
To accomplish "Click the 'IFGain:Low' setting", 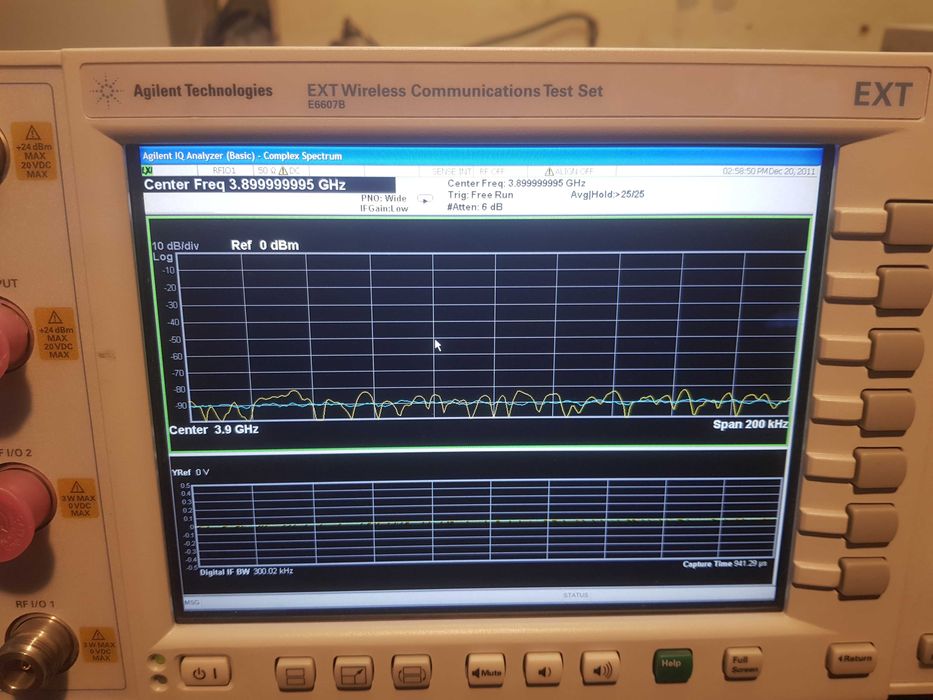I will (x=384, y=208).
